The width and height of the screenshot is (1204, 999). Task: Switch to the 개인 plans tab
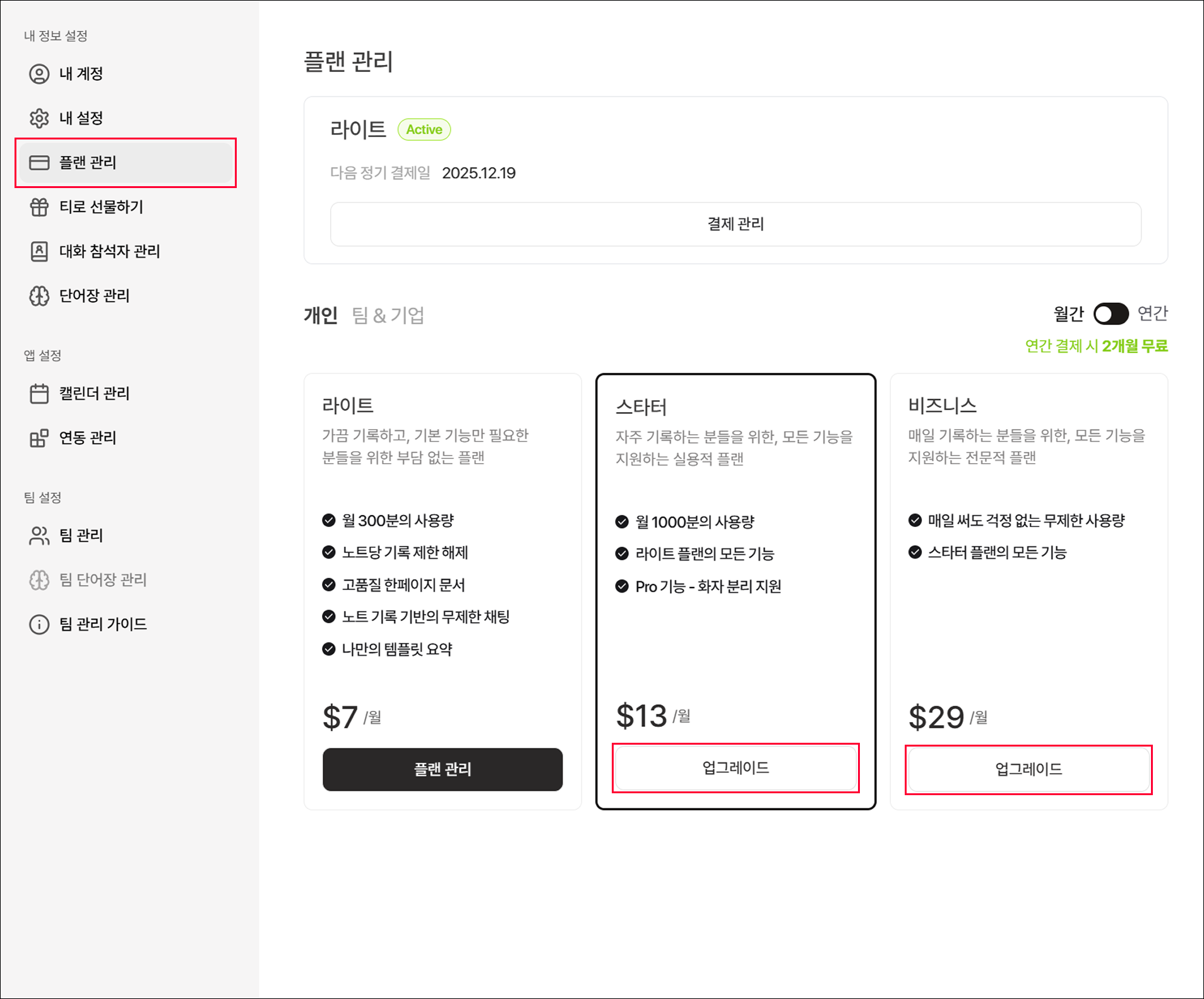coord(321,315)
